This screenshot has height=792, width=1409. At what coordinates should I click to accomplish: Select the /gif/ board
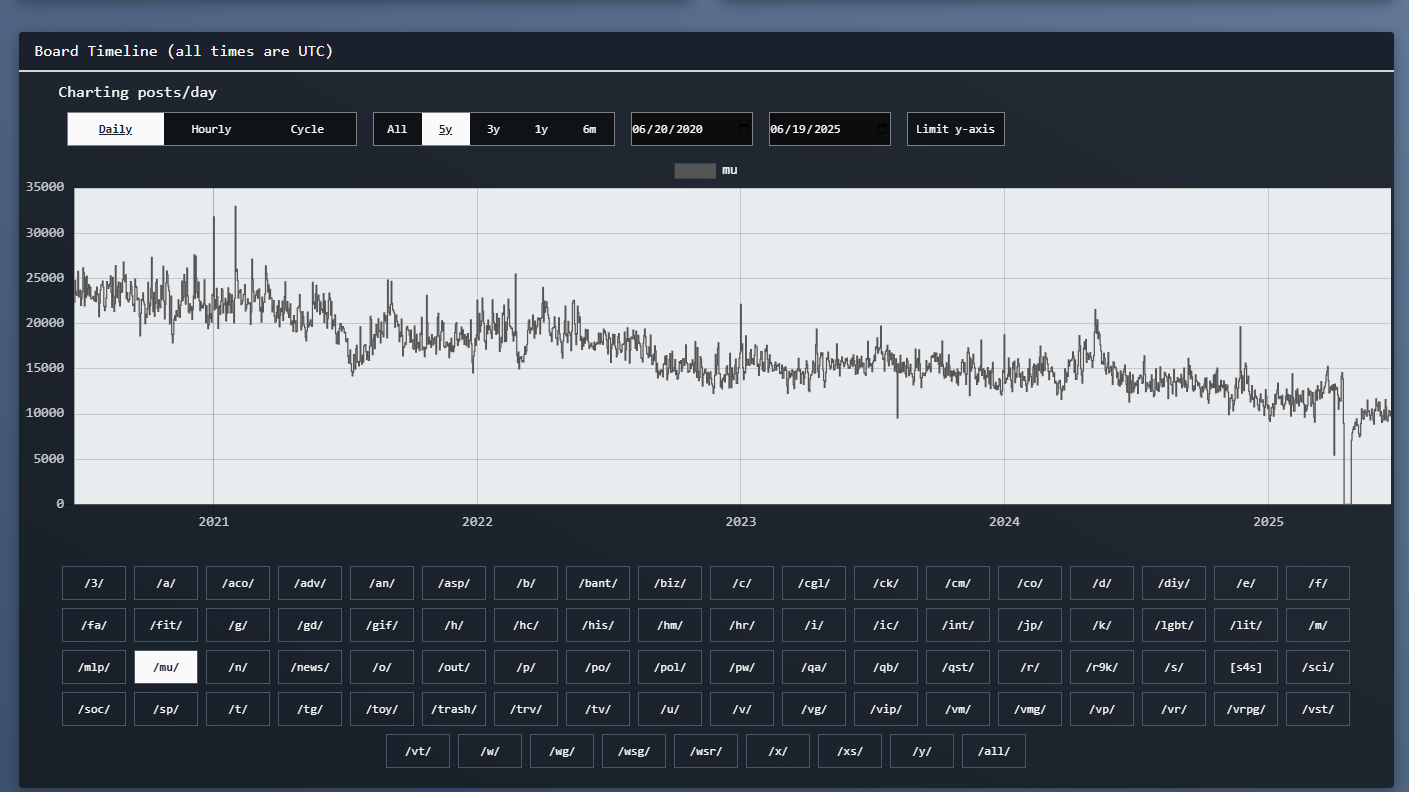[382, 625]
